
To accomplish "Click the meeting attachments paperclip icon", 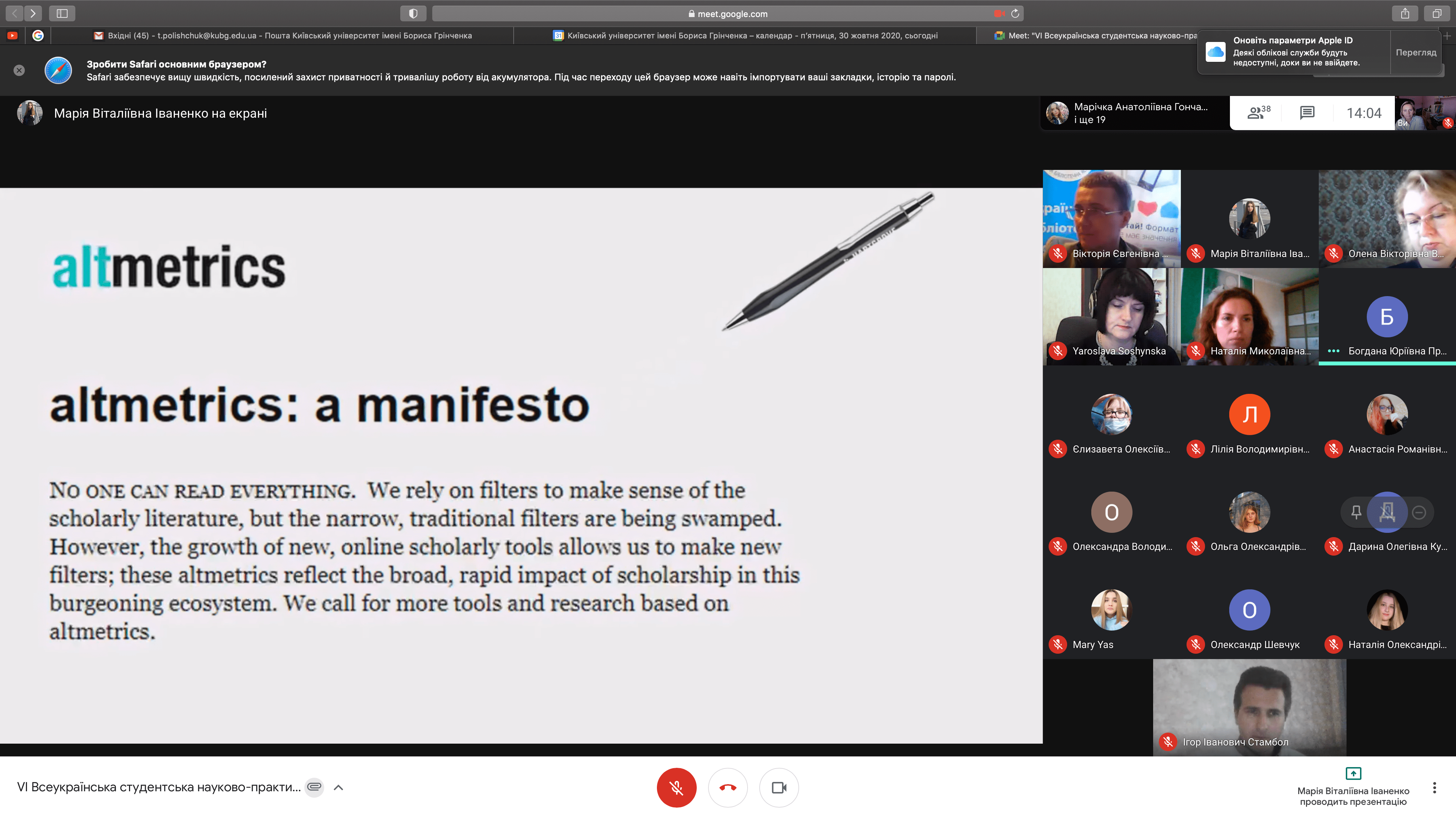I will click(314, 787).
